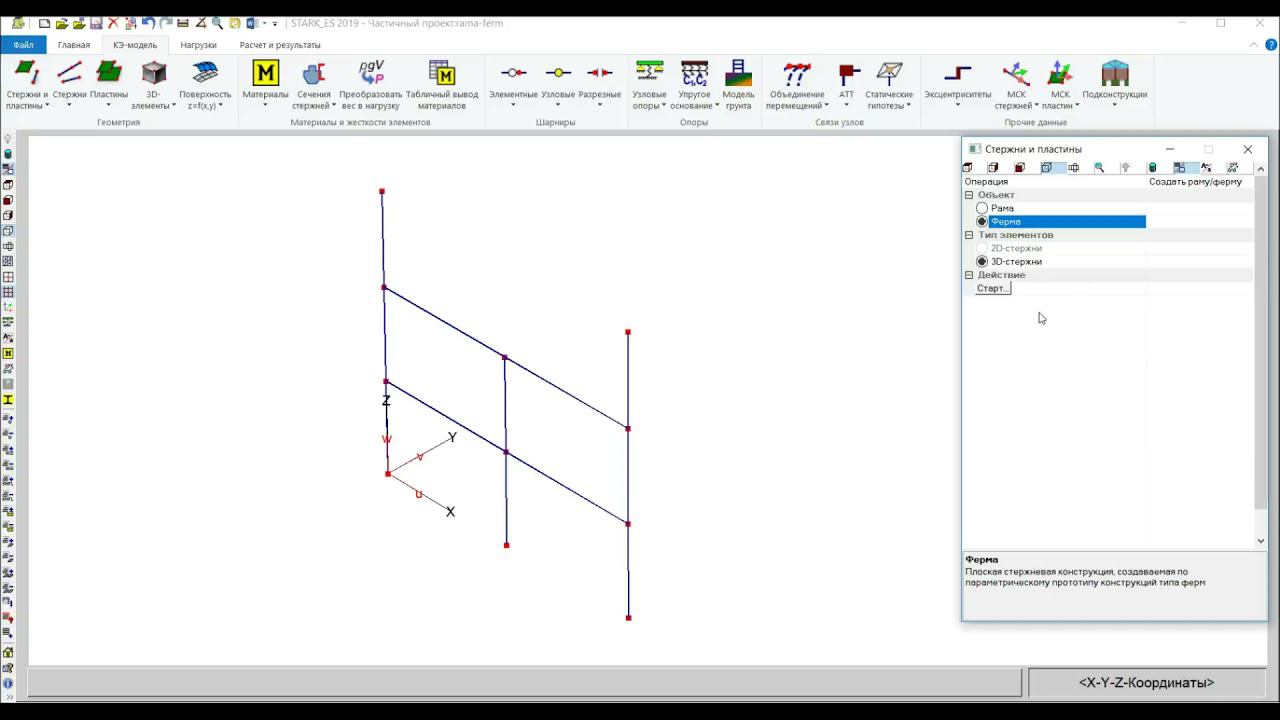This screenshot has width=1280, height=720.
Task: Click the command input field at bottom
Action: coord(524,683)
